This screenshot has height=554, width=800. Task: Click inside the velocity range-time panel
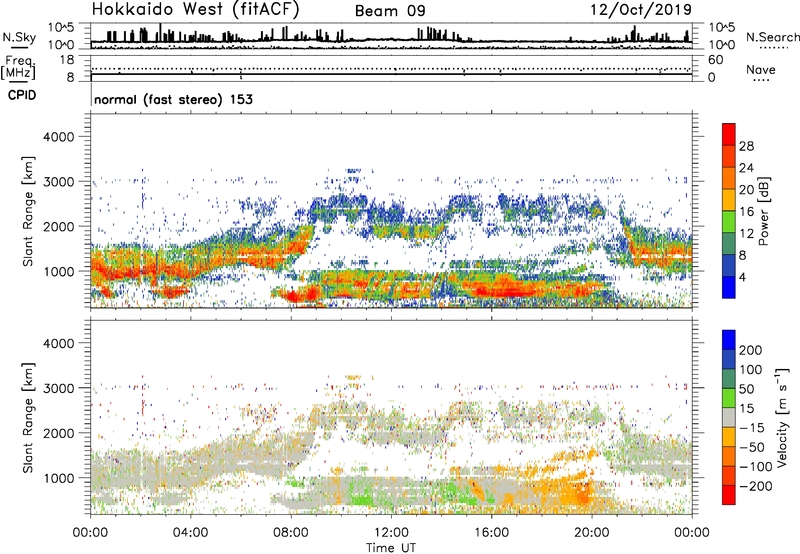(391, 417)
